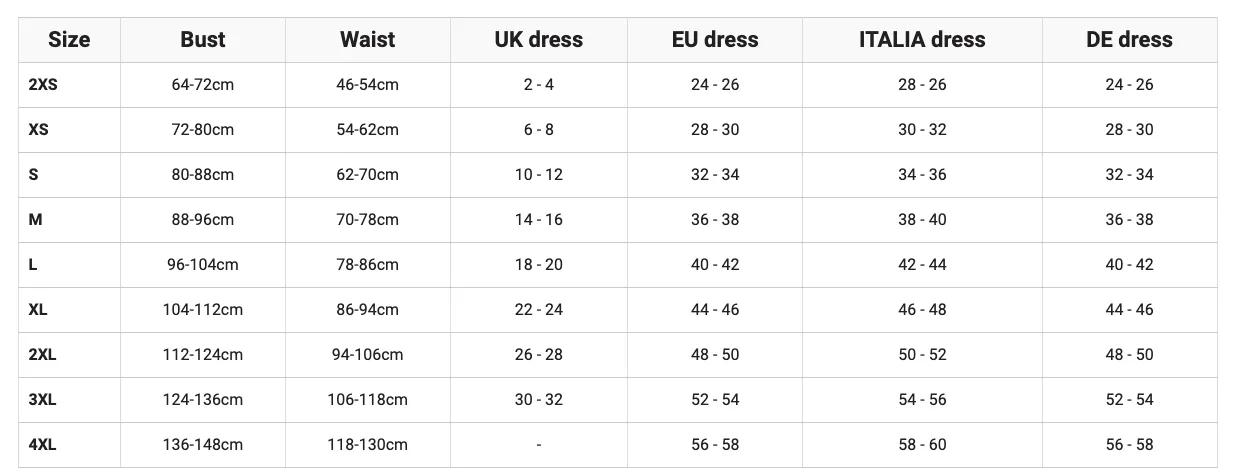1240x474 pixels.
Task: Click the UK dress 14 - 16 cell
Action: click(x=539, y=220)
